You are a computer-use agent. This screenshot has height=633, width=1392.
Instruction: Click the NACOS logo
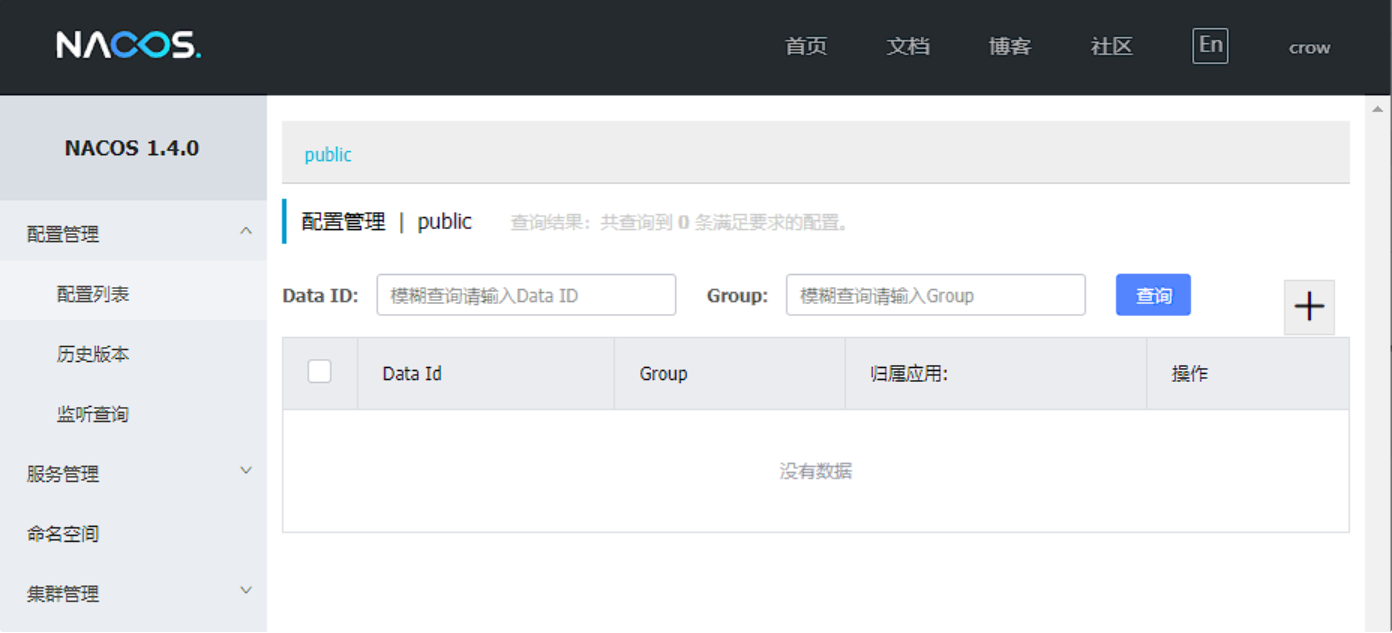tap(128, 45)
